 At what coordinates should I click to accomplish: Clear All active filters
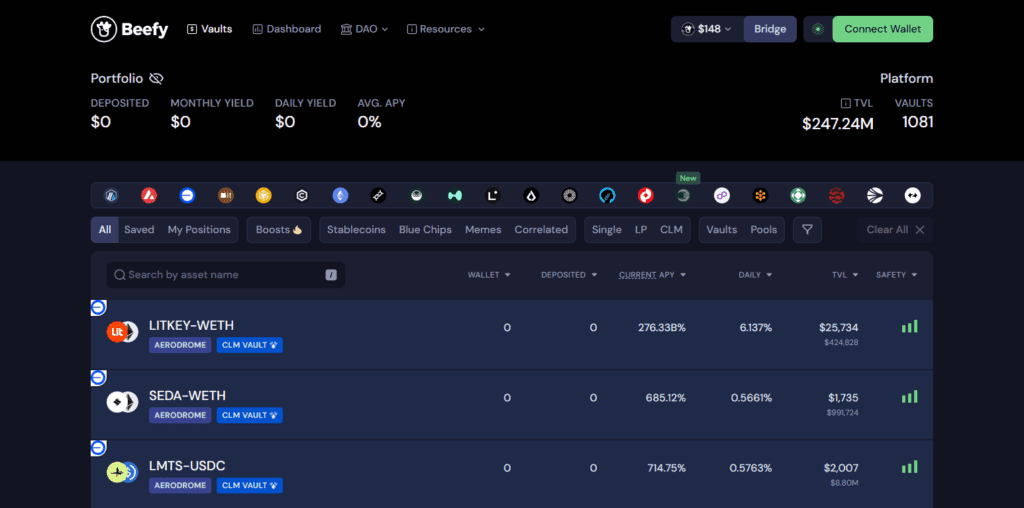coord(895,230)
